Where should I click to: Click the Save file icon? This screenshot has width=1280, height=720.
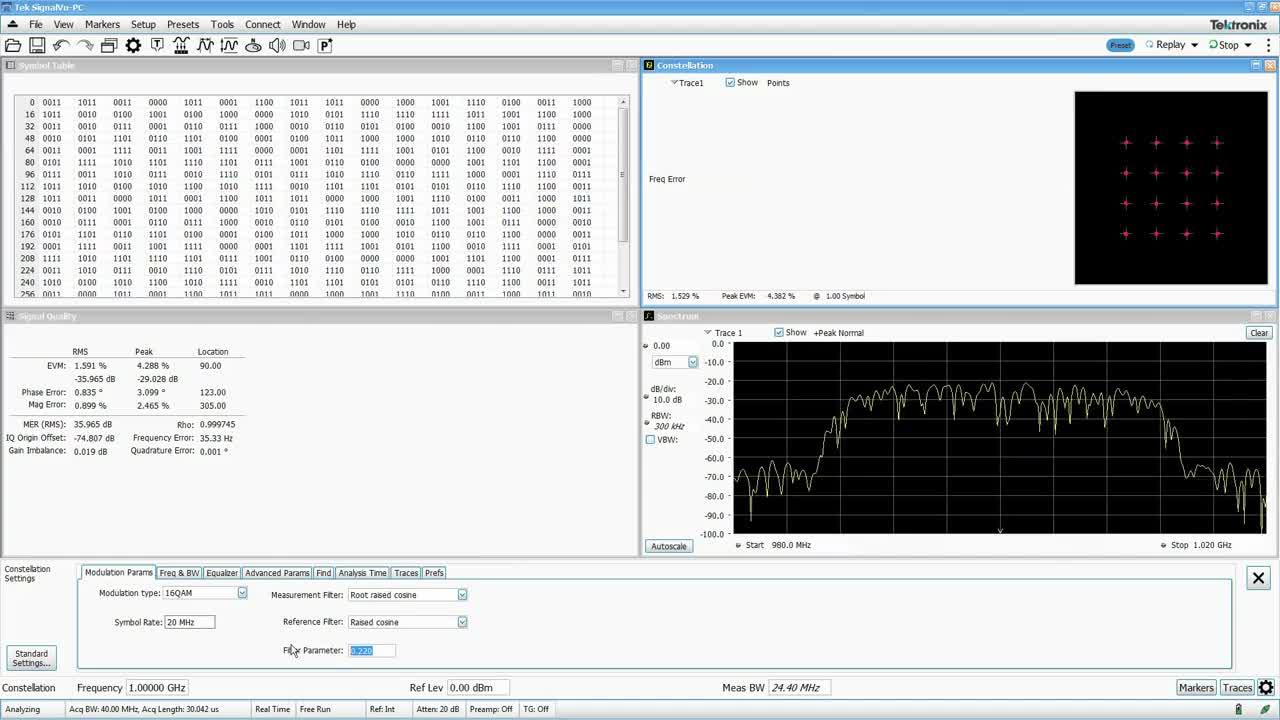[37, 45]
